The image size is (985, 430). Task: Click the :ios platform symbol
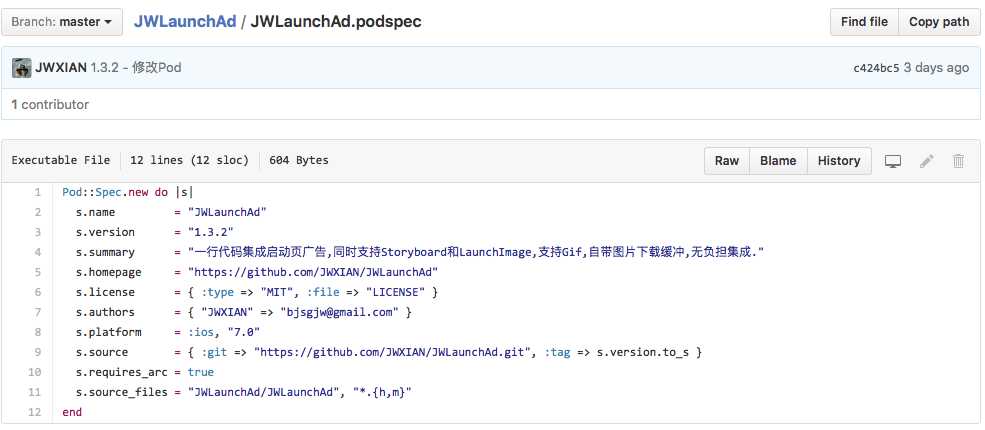[199, 332]
